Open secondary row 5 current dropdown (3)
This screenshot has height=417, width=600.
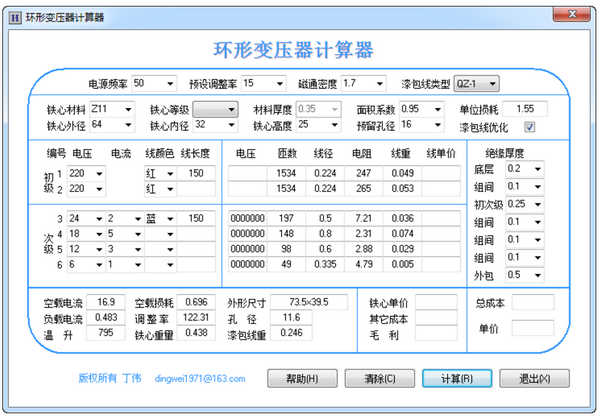click(x=138, y=249)
